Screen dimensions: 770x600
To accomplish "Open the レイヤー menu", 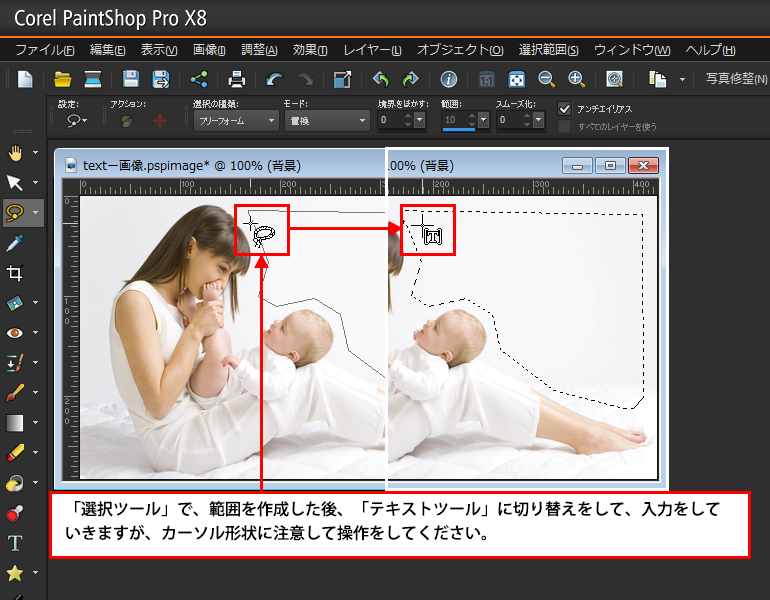I will pyautogui.click(x=372, y=50).
